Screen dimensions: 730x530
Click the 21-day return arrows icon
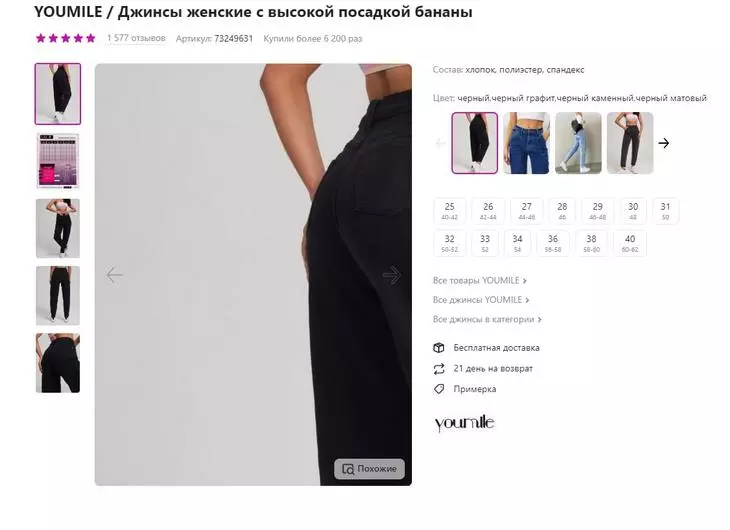click(439, 369)
